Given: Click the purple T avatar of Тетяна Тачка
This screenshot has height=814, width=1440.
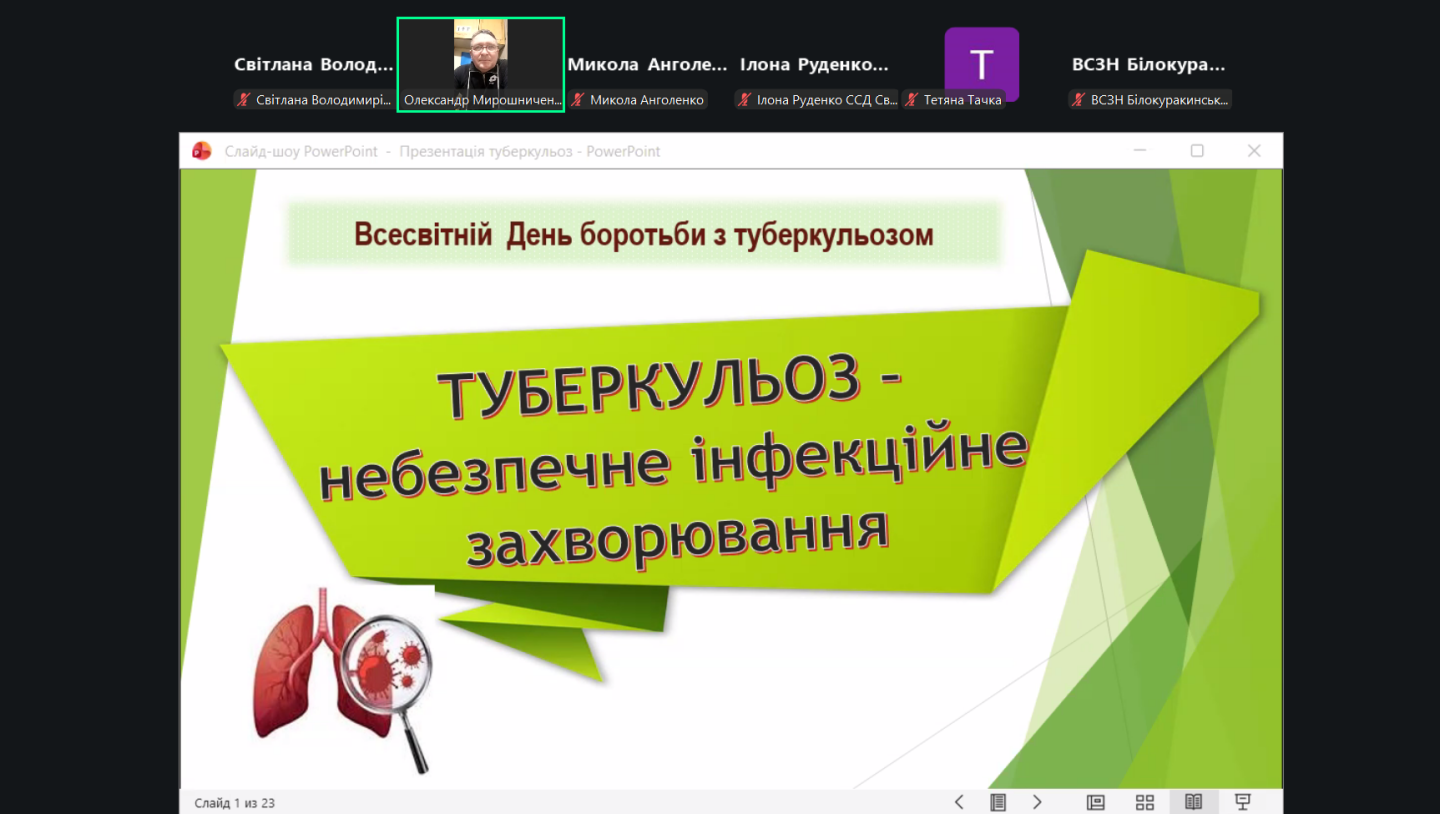Looking at the screenshot, I should (x=981, y=64).
